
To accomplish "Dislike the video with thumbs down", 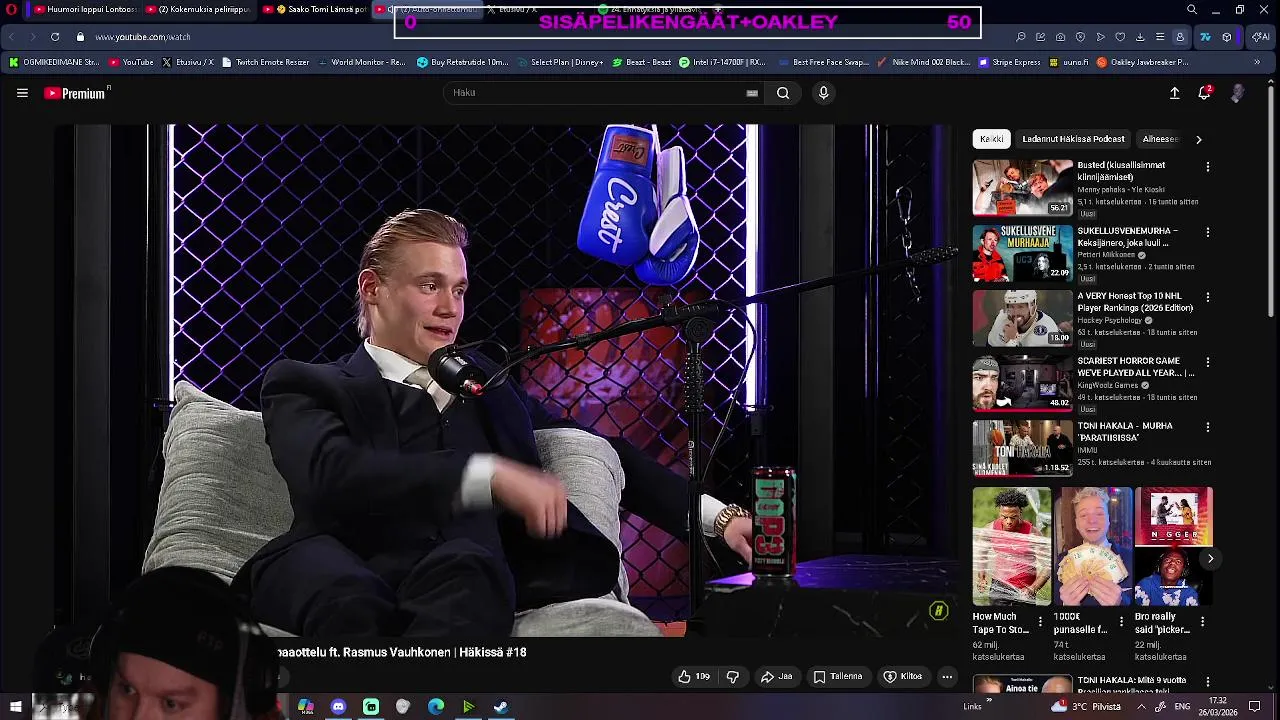I will point(733,677).
